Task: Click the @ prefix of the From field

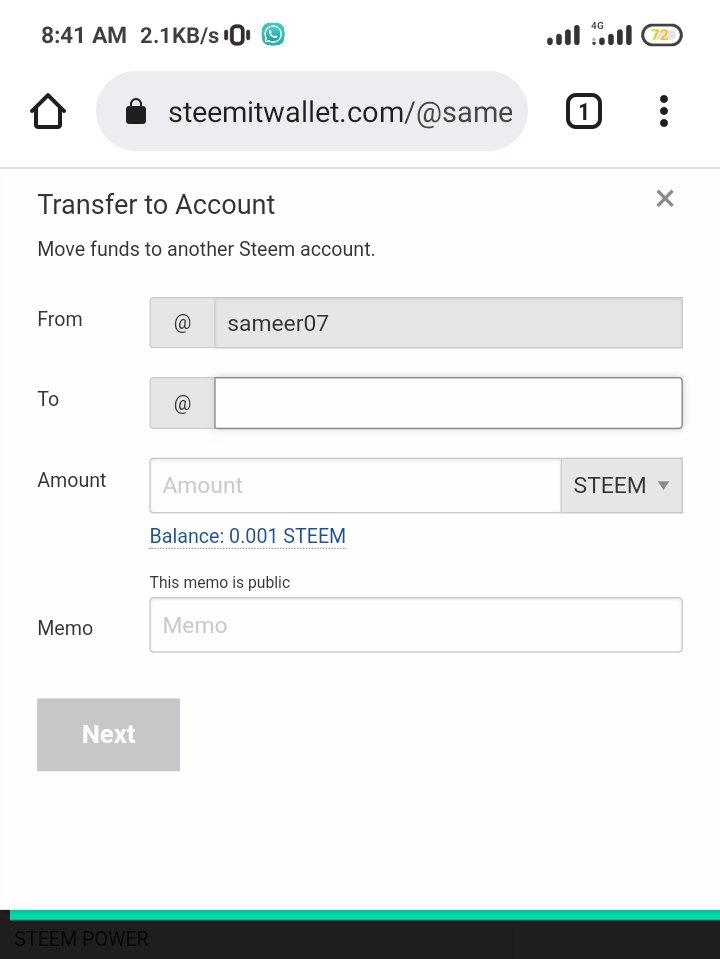Action: pos(182,323)
